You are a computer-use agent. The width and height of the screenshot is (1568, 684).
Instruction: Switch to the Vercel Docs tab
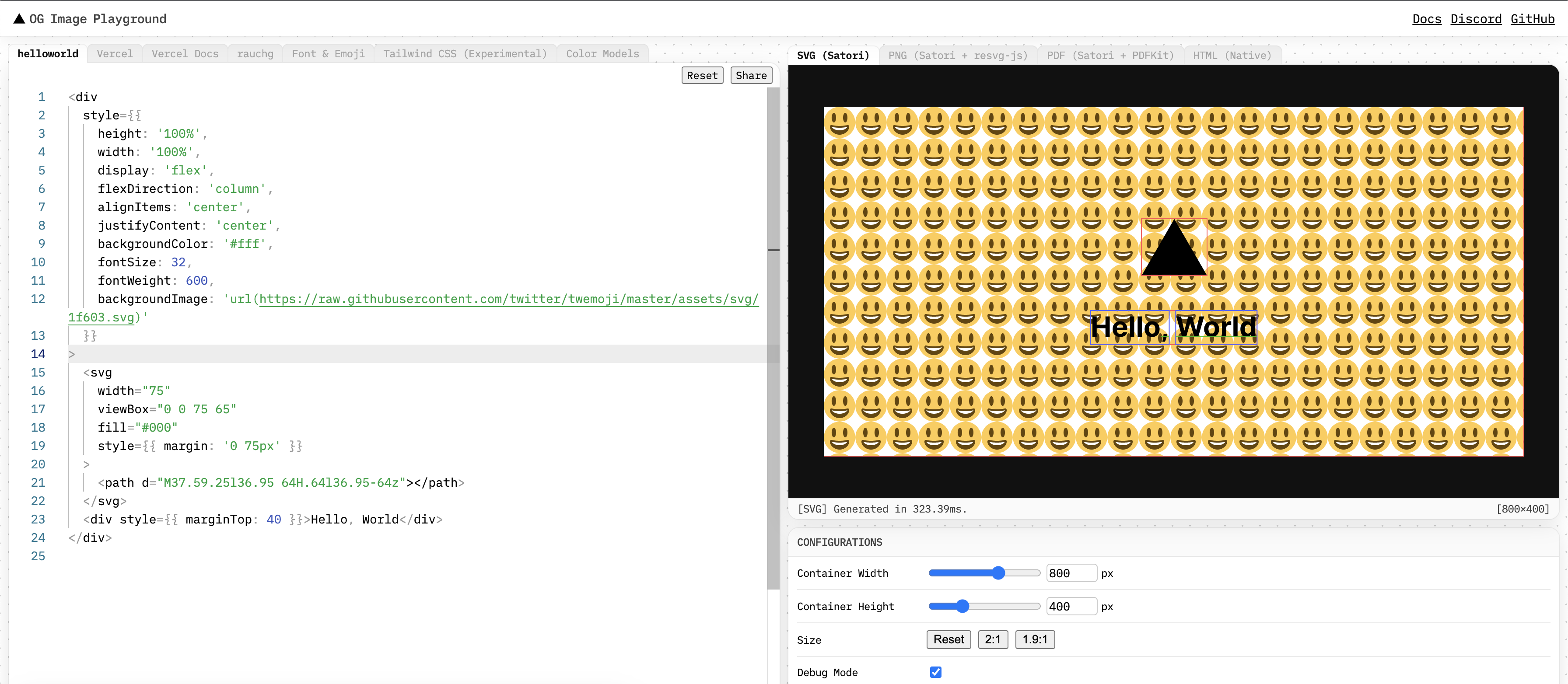point(185,53)
